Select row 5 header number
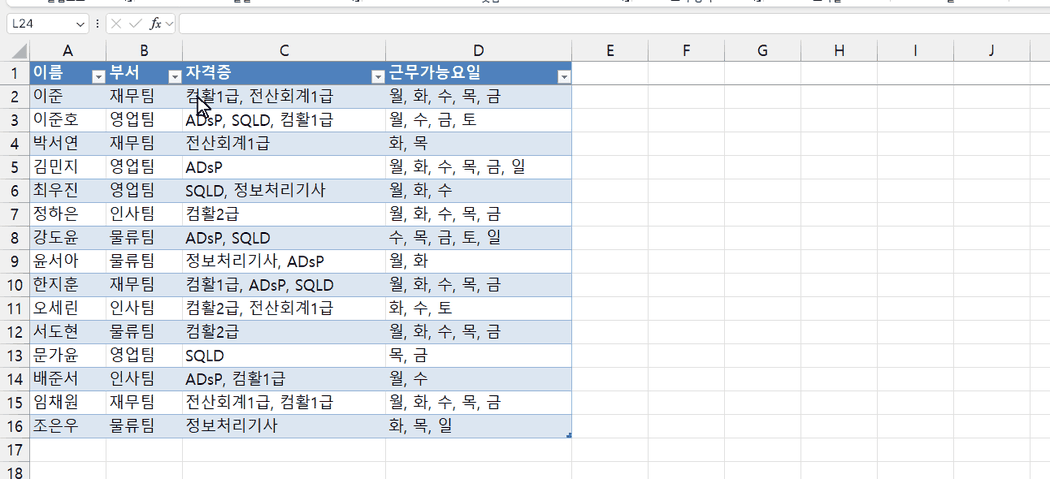Viewport: 1050px width, 479px height. click(15, 167)
